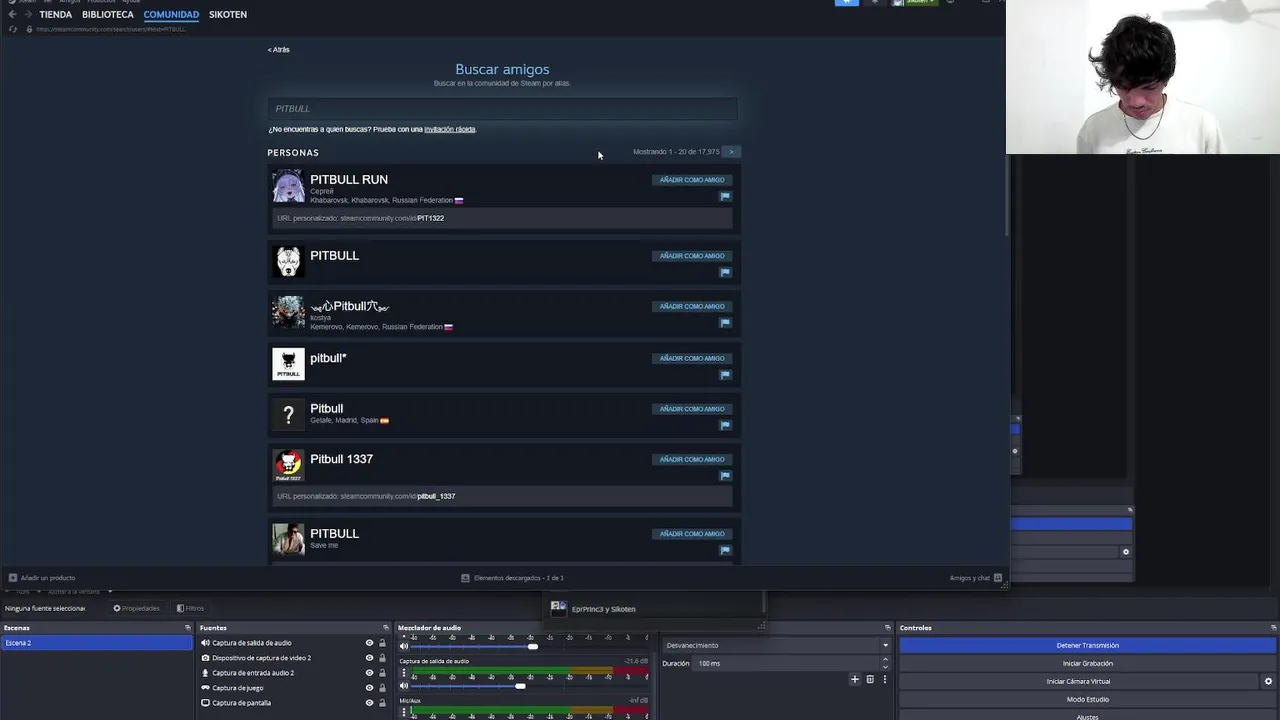Click the Atrás back link
Viewport: 1280px width, 720px height.
point(279,49)
